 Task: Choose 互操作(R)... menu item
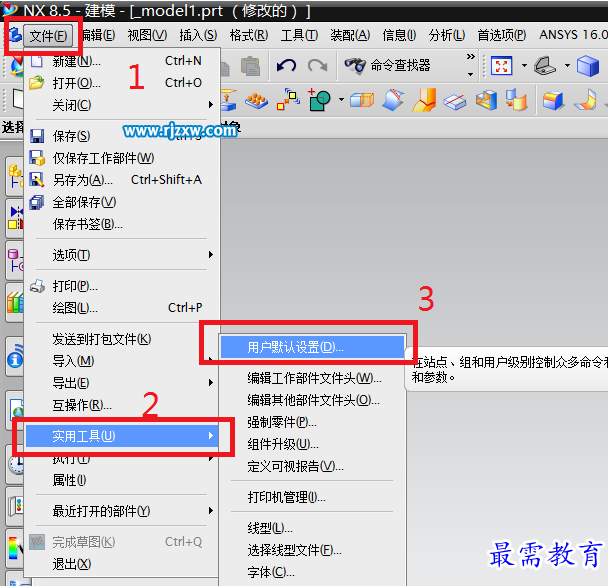(x=122, y=405)
